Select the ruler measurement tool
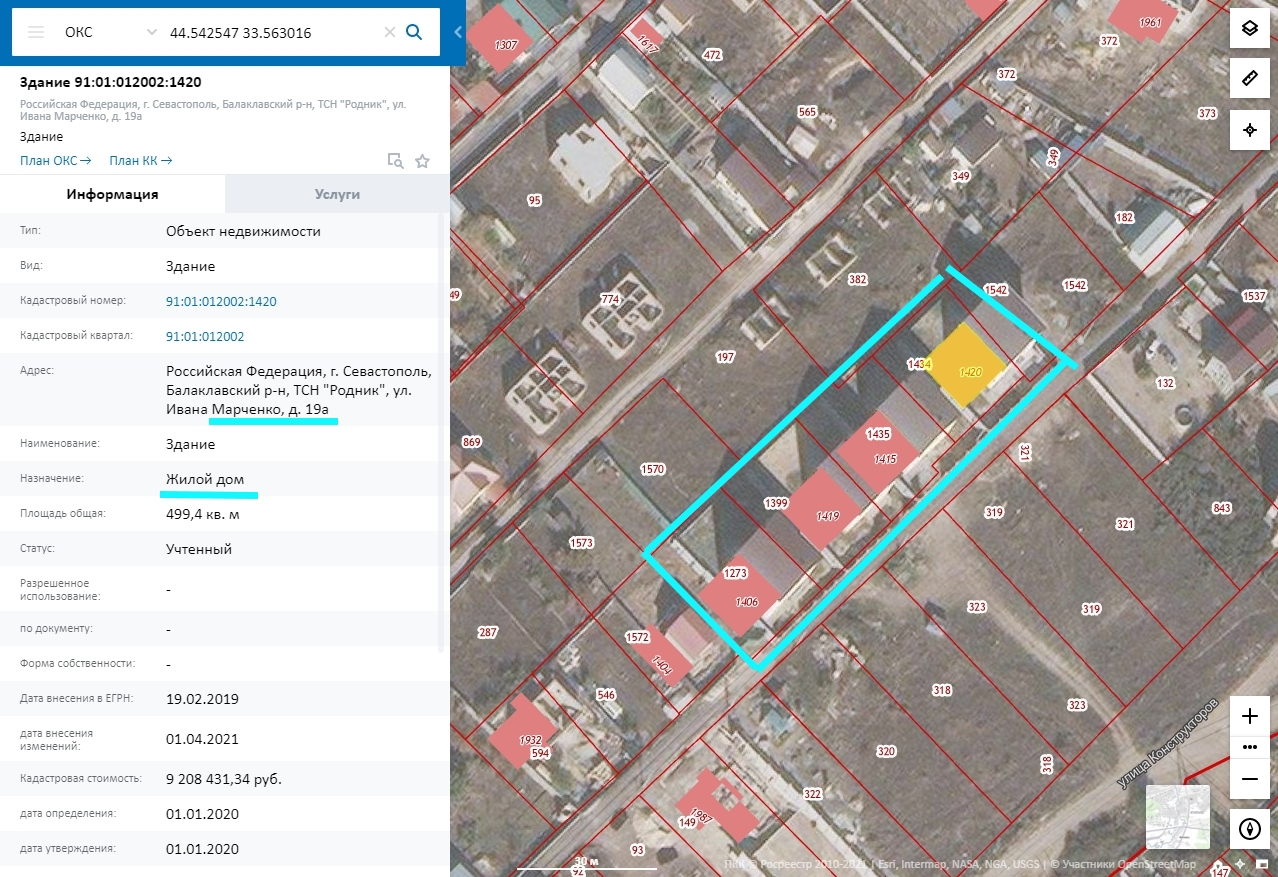 point(1249,78)
